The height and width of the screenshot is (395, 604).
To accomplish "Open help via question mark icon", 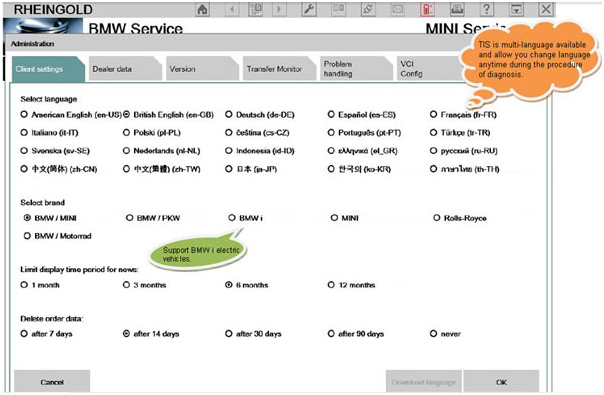I will [x=487, y=9].
